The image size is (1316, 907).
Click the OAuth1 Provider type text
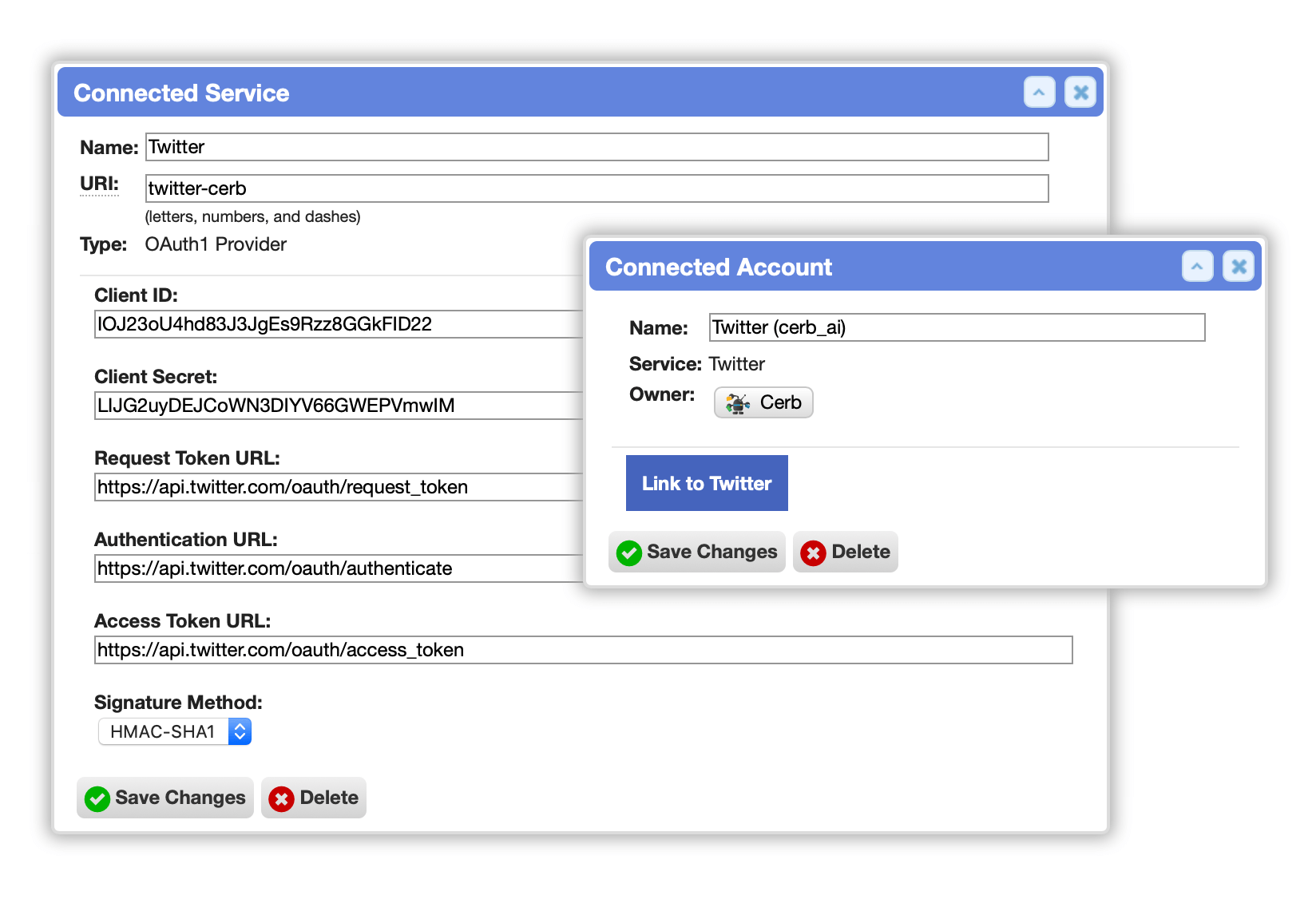tap(216, 244)
